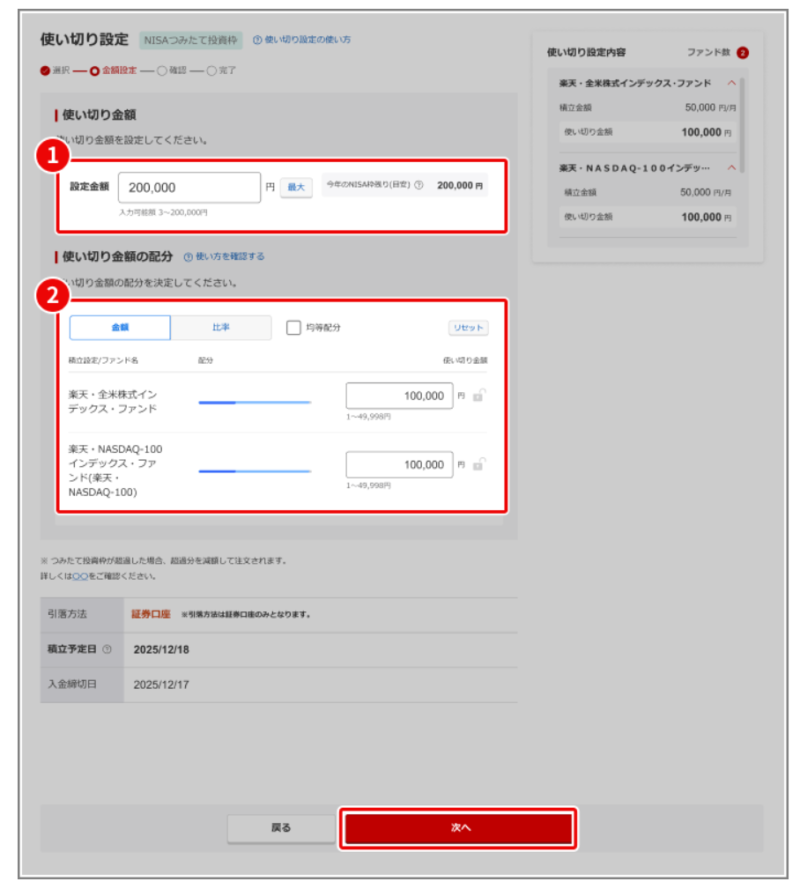Collapse the 楽天・全米株式インデックス・ファンド summary
This screenshot has height=889, width=800.
(731, 83)
